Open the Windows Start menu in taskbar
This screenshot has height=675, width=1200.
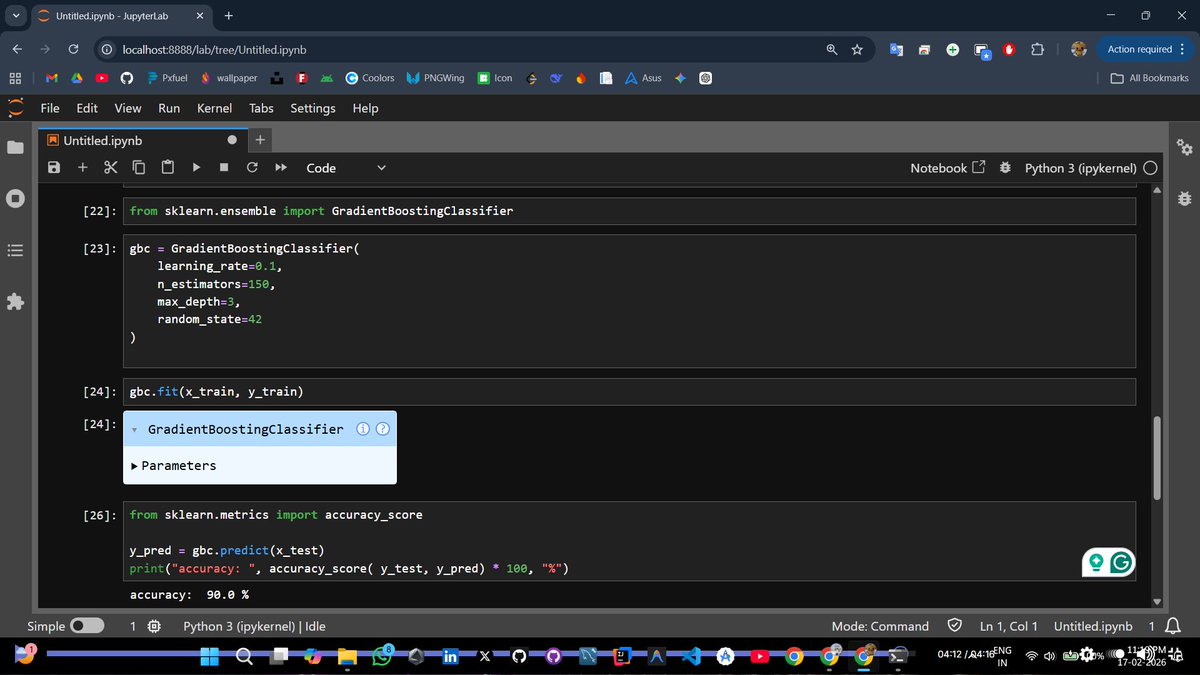coord(210,656)
